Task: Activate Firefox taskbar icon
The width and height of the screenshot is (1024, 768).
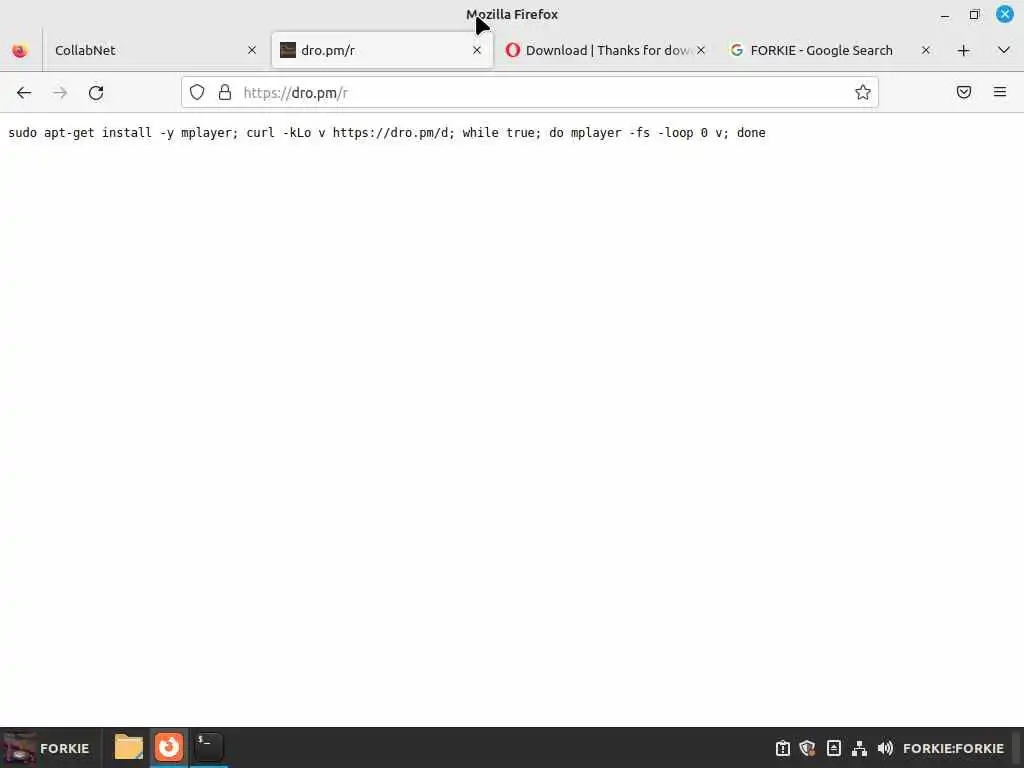Action: [x=168, y=747]
